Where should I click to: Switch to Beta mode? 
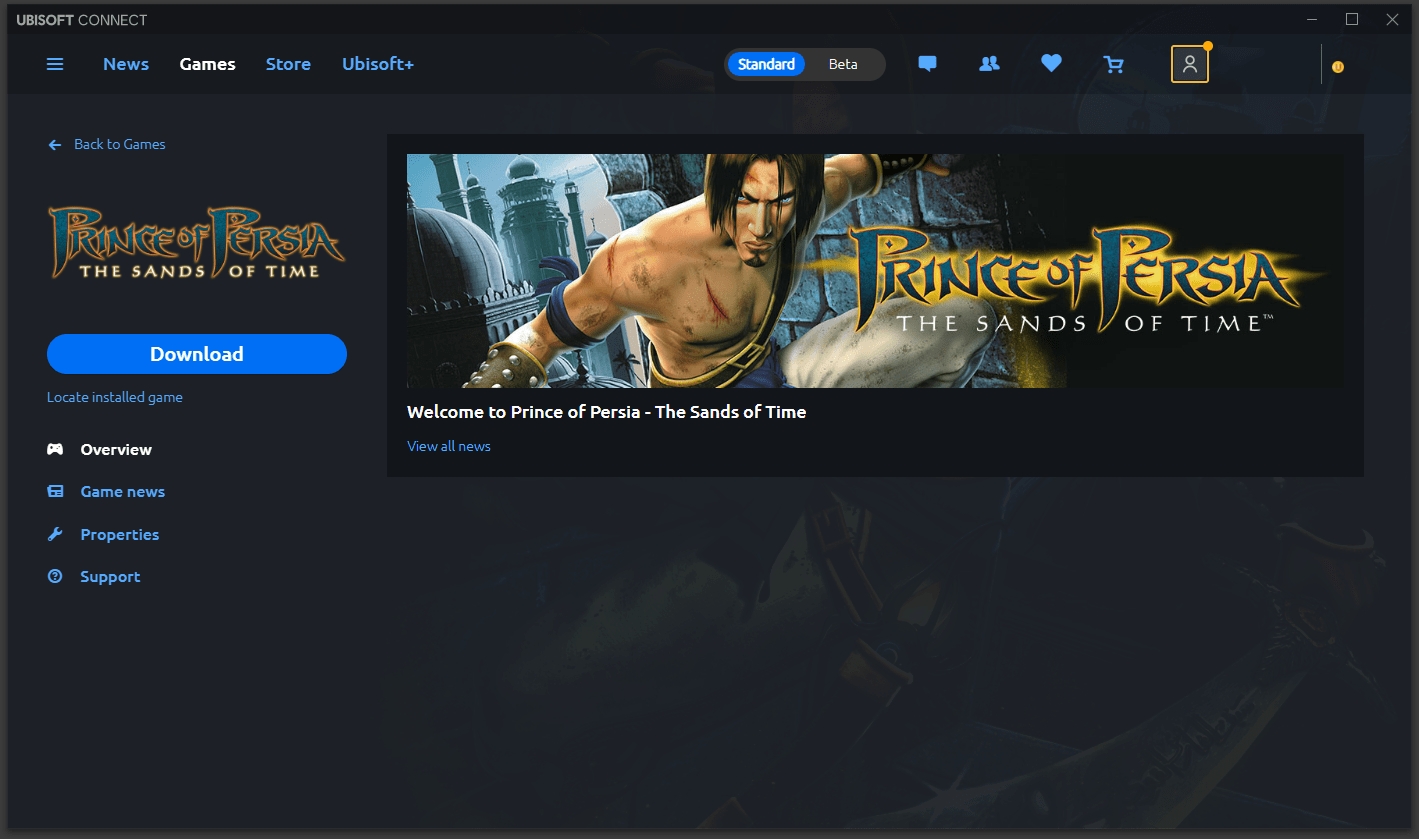(x=843, y=64)
